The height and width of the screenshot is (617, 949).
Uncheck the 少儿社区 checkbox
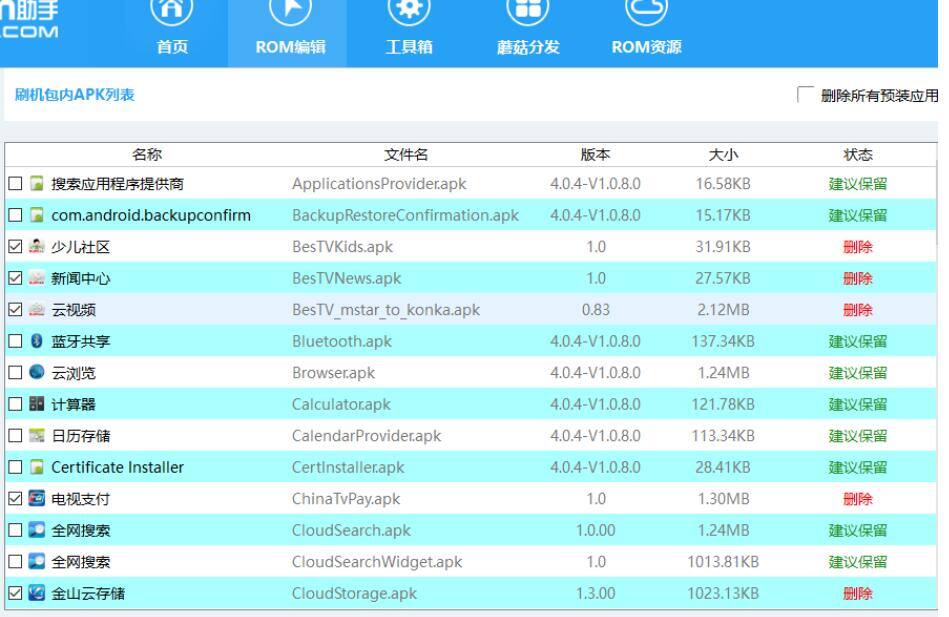[14, 248]
